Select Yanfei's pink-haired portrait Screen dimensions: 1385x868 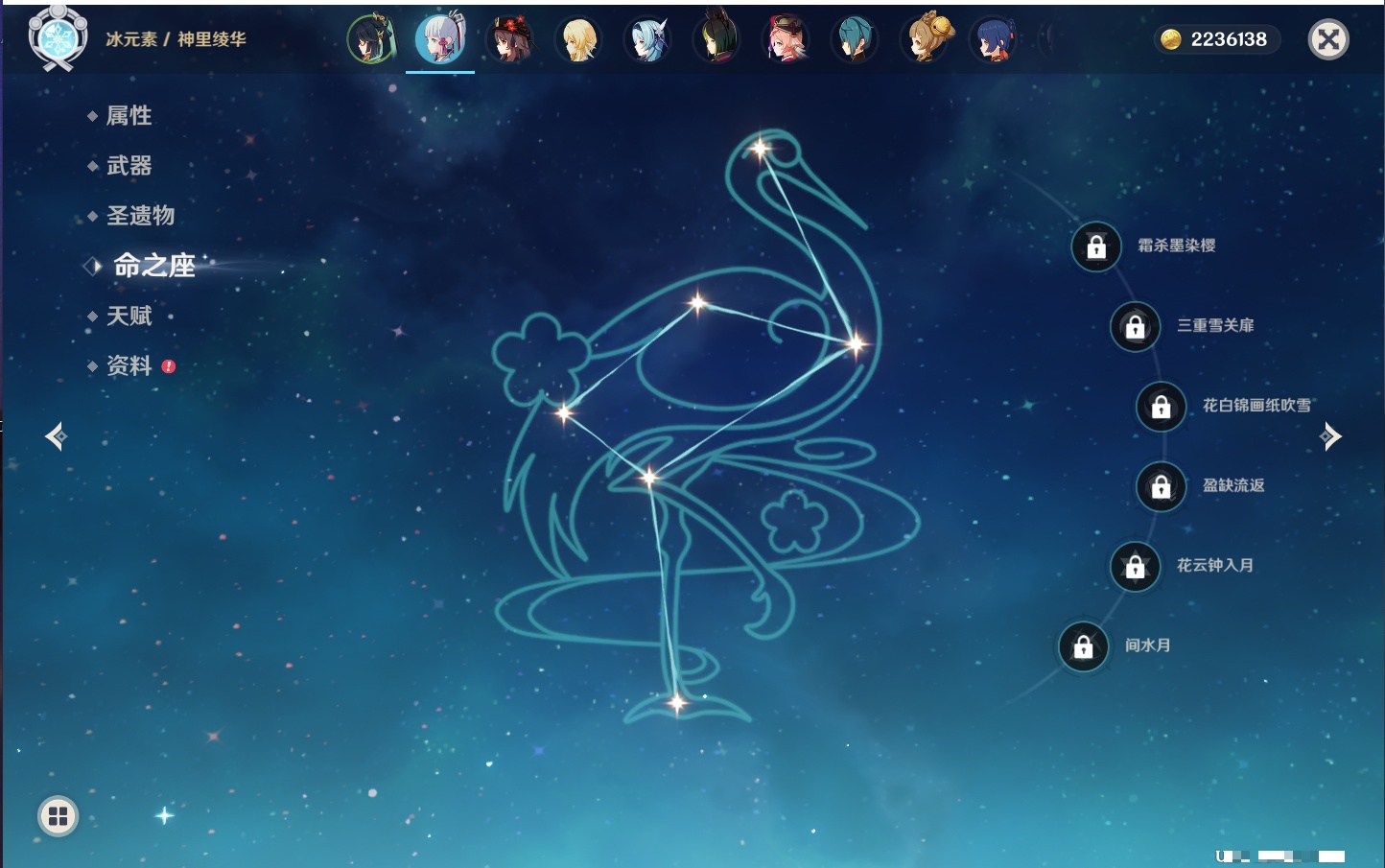click(x=786, y=39)
